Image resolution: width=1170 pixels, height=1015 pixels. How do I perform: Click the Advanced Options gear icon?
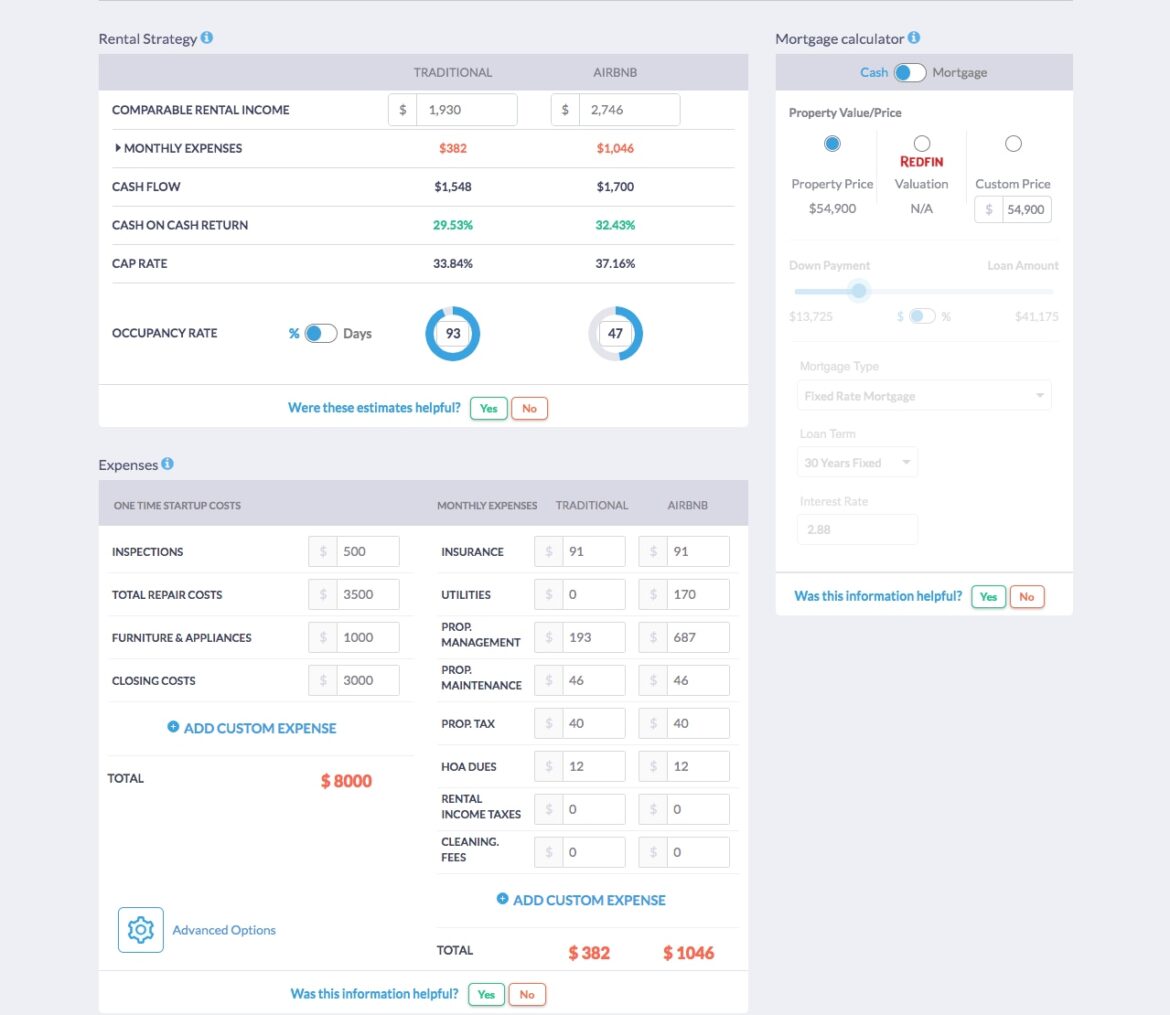[x=140, y=929]
